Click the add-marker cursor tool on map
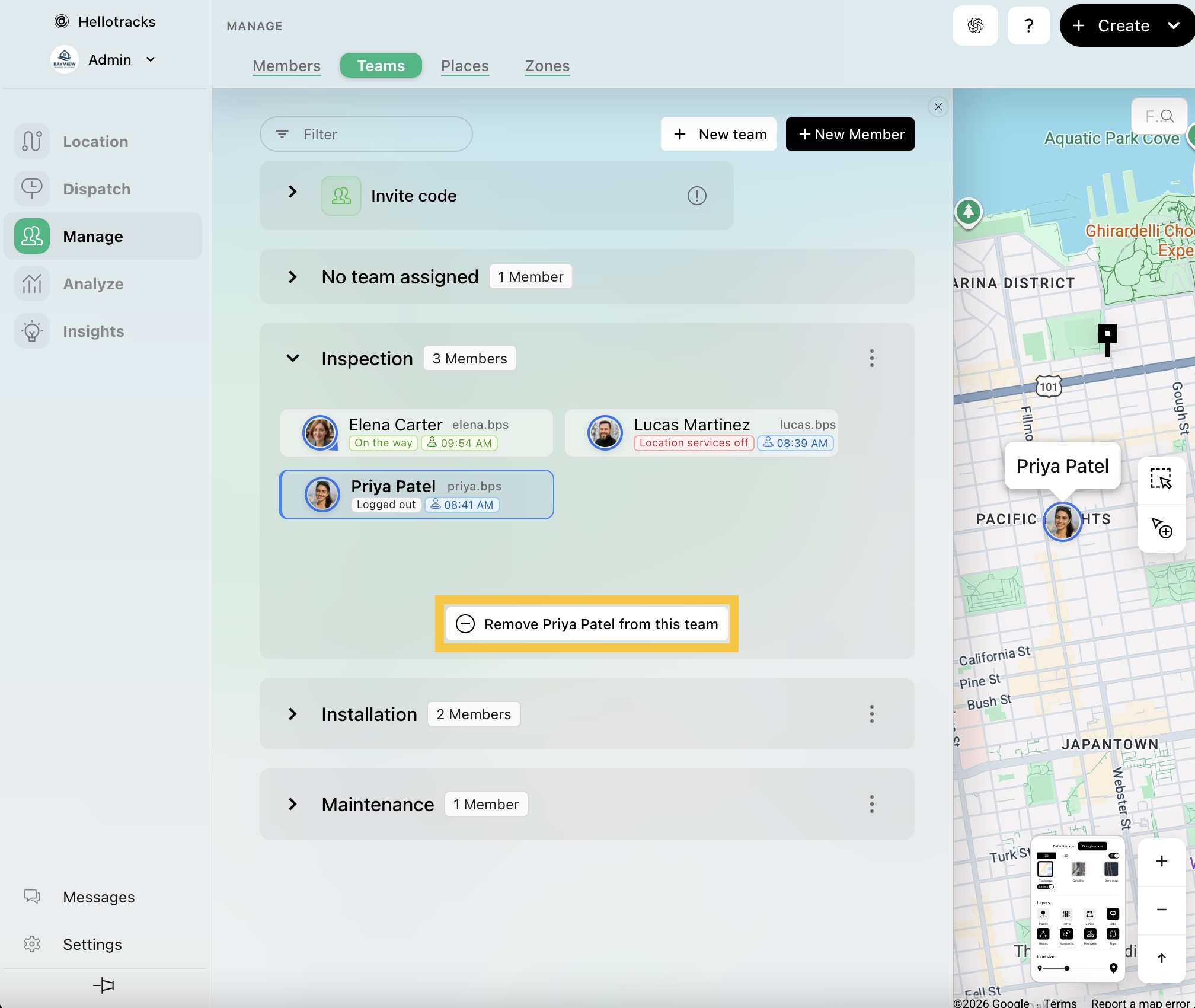The height and width of the screenshot is (1008, 1195). point(1161,527)
